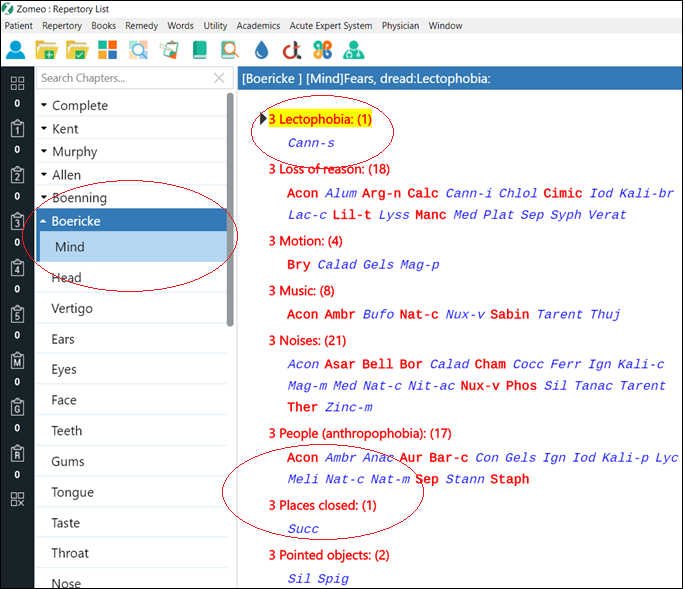Viewport: 685px width, 589px height.
Task: Click the physician doctor icon in toolbar
Action: [x=353, y=49]
